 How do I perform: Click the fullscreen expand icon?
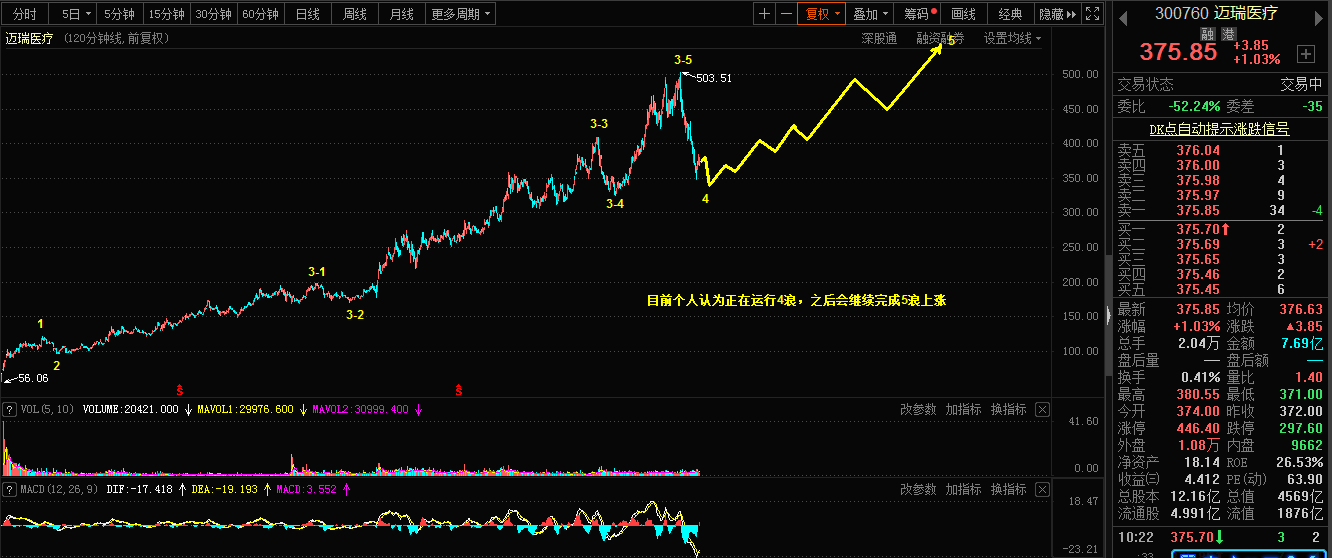coord(1093,14)
